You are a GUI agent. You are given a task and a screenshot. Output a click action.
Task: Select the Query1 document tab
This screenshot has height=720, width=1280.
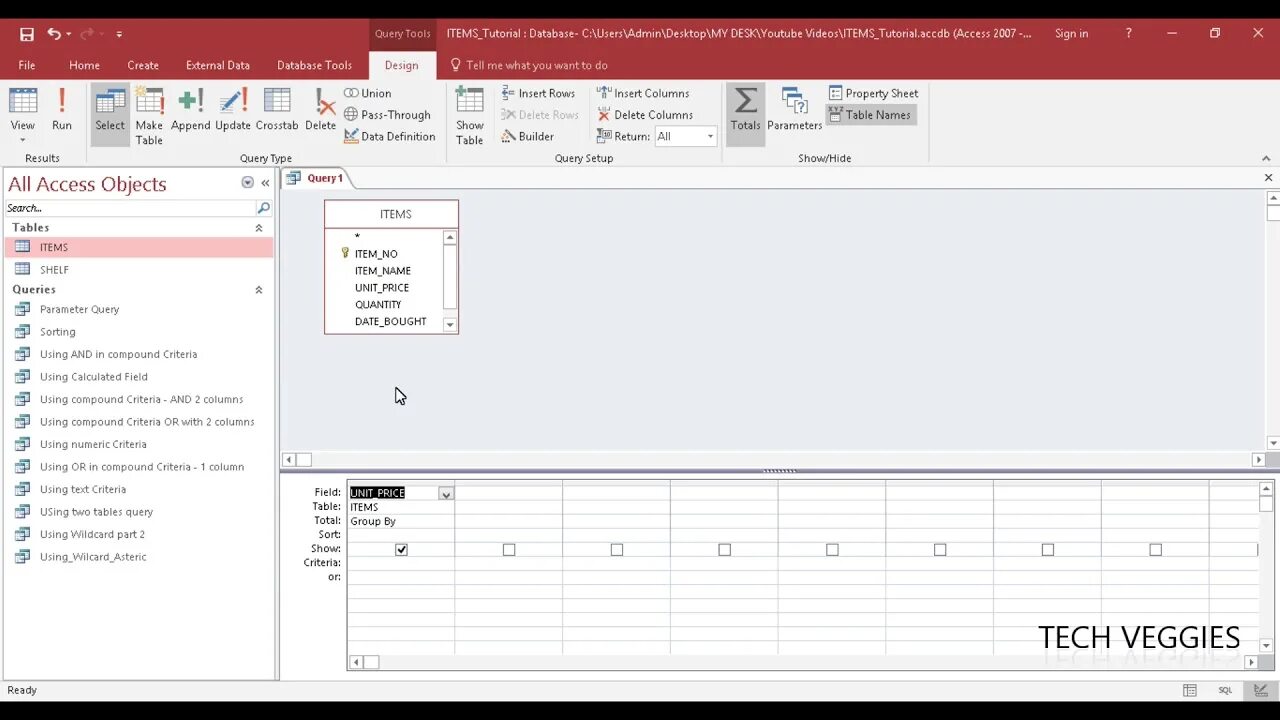316,178
